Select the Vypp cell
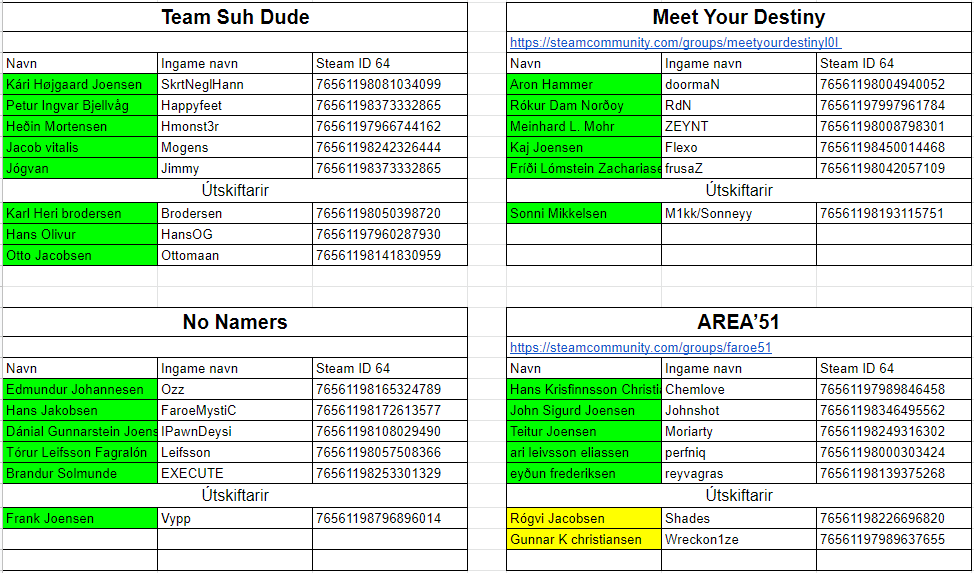 (235, 518)
